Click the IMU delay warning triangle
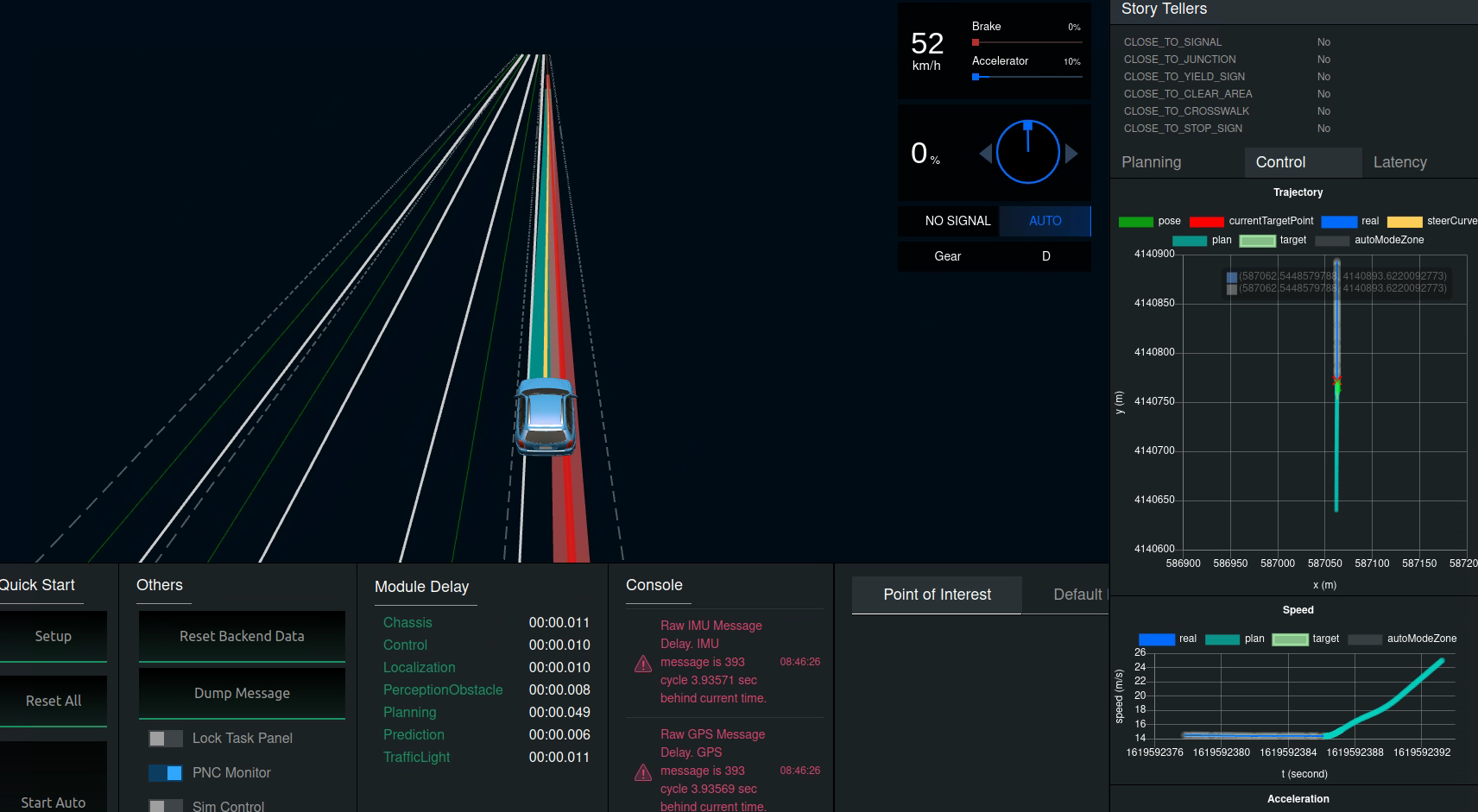The height and width of the screenshot is (812, 1478). pyautogui.click(x=643, y=664)
